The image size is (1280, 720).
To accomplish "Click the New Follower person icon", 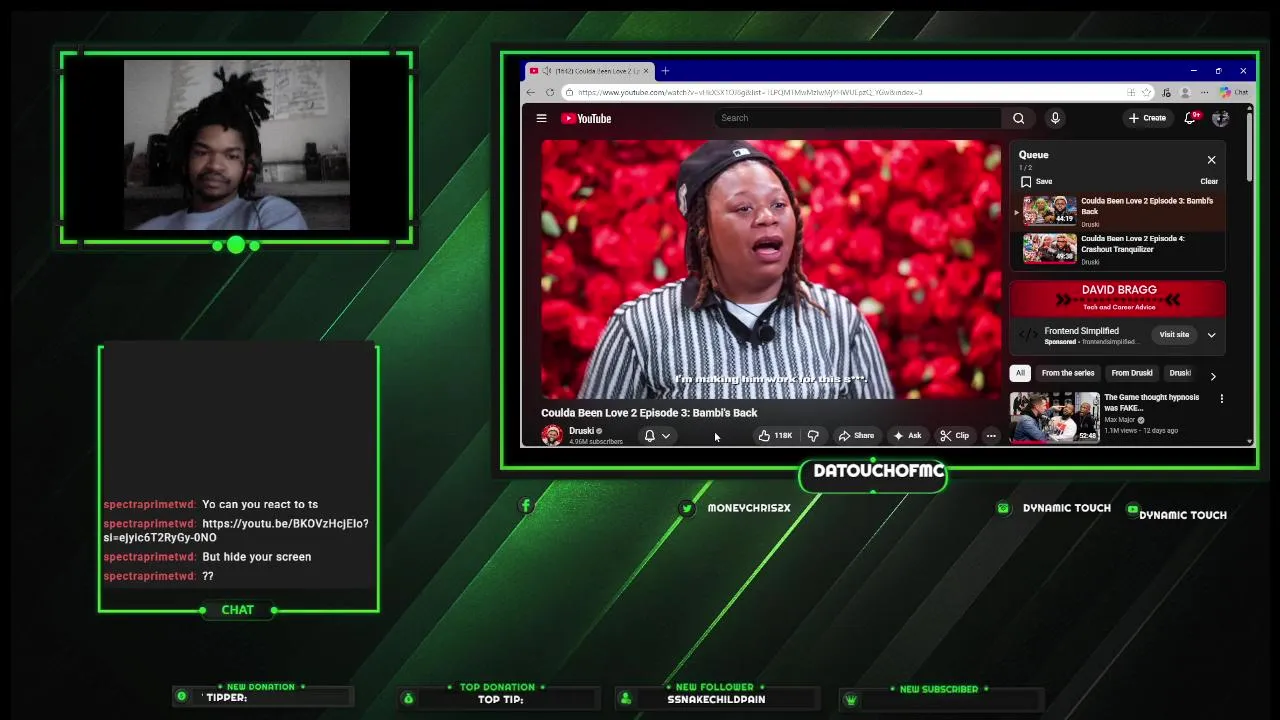I will pyautogui.click(x=626, y=698).
